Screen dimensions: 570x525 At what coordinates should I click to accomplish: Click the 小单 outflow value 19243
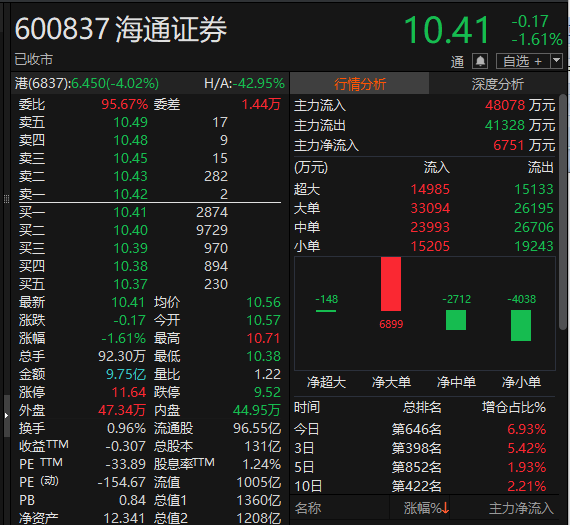click(x=534, y=247)
